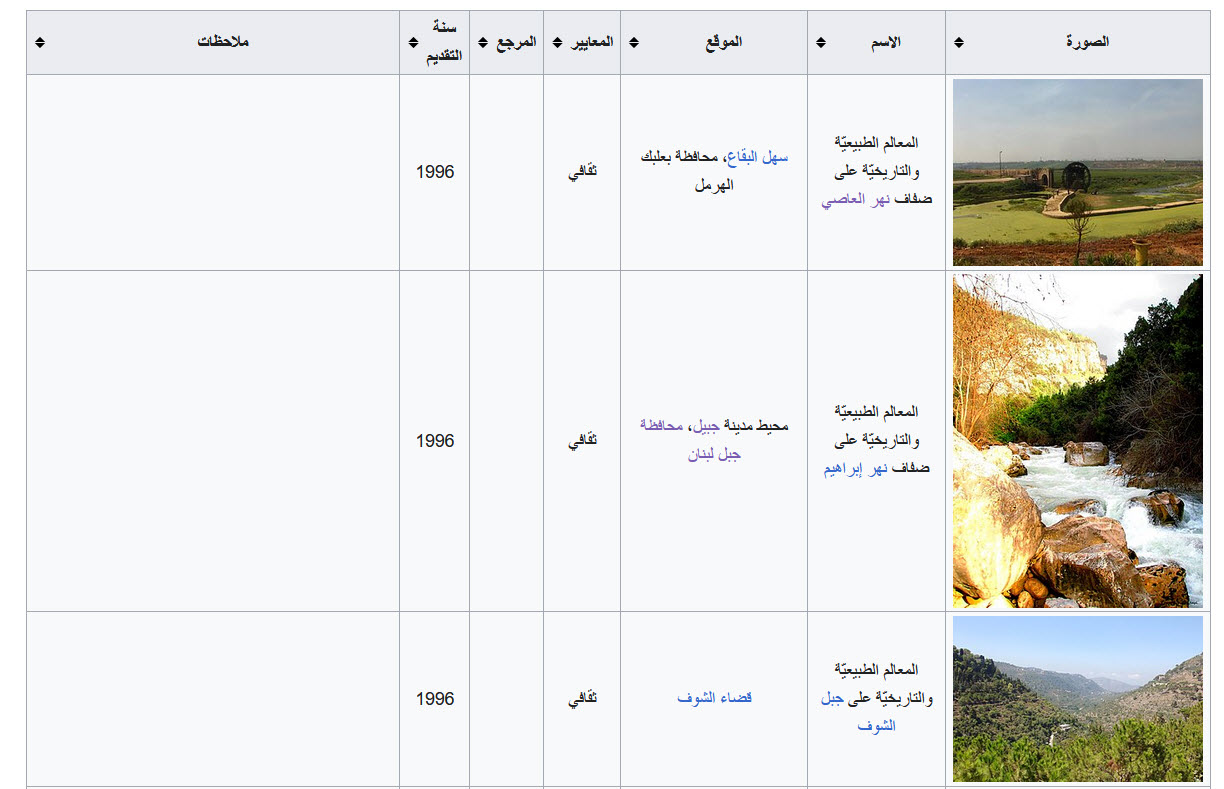
Task: Select ثقافي in the نهر العاصي row
Action: 582,172
